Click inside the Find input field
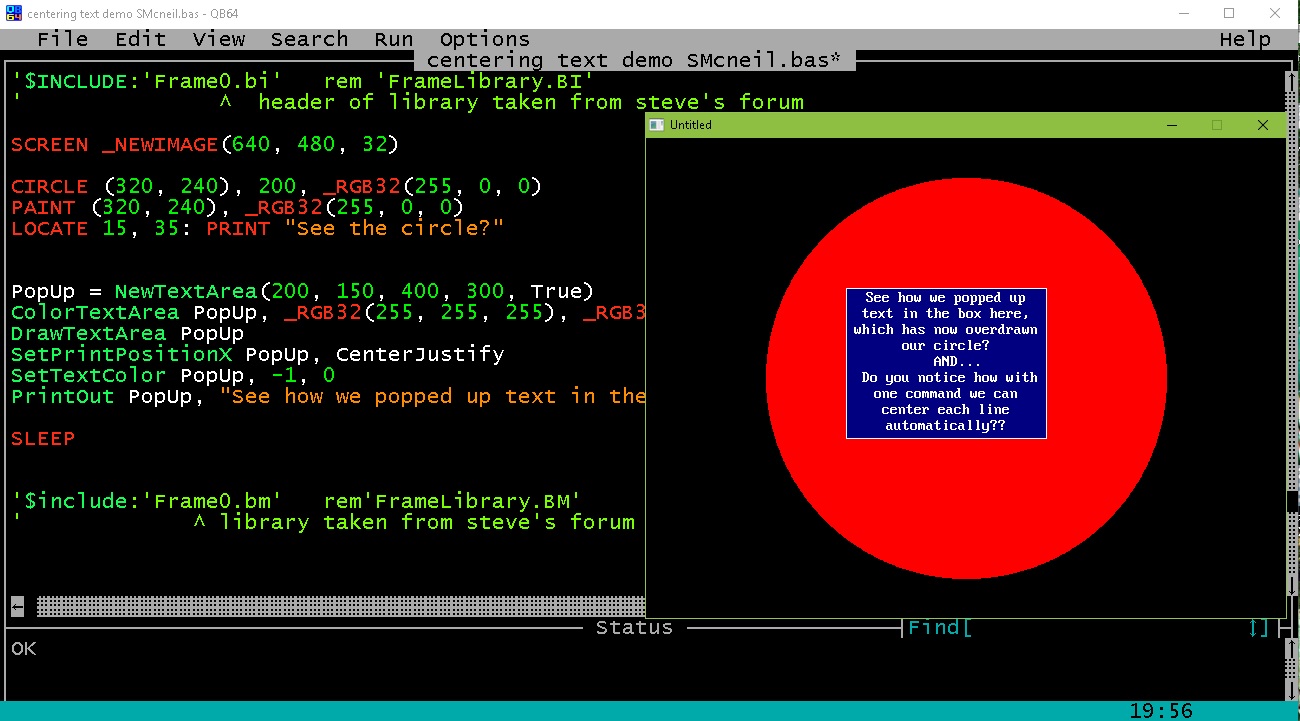 click(x=1100, y=628)
